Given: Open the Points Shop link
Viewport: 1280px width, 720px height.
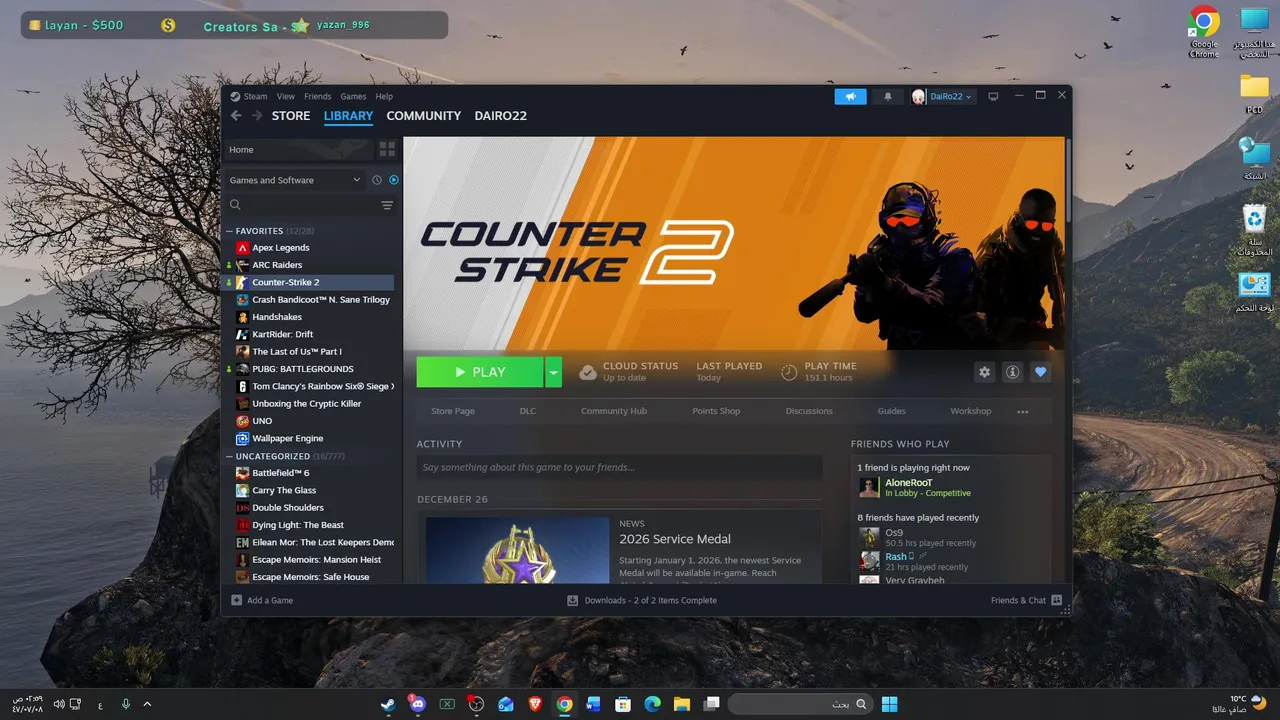Looking at the screenshot, I should click(716, 411).
